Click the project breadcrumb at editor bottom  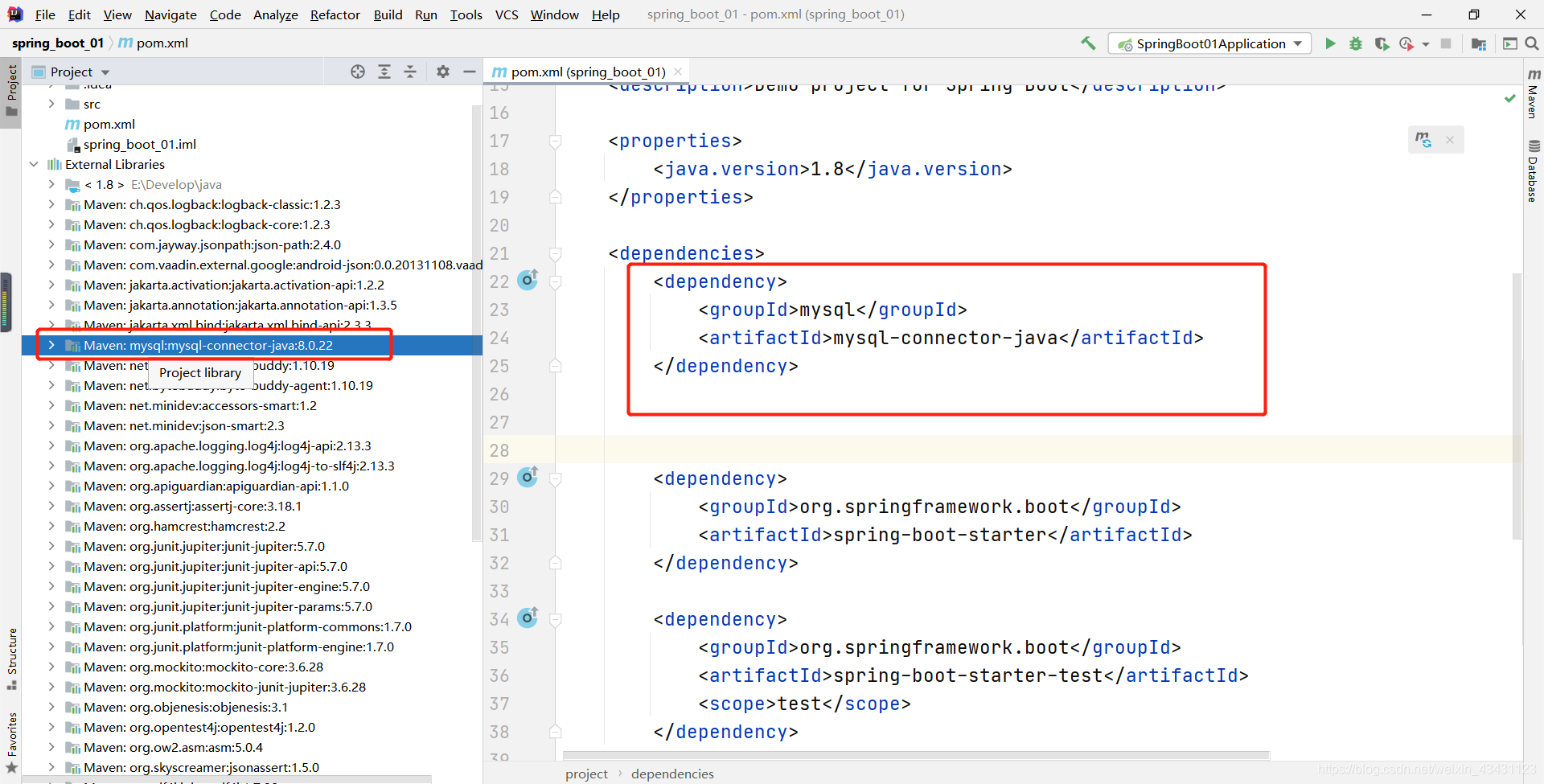coord(586,774)
